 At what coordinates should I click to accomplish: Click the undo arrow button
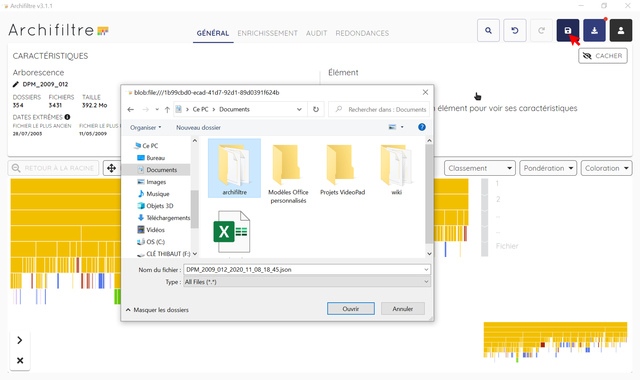pos(515,31)
